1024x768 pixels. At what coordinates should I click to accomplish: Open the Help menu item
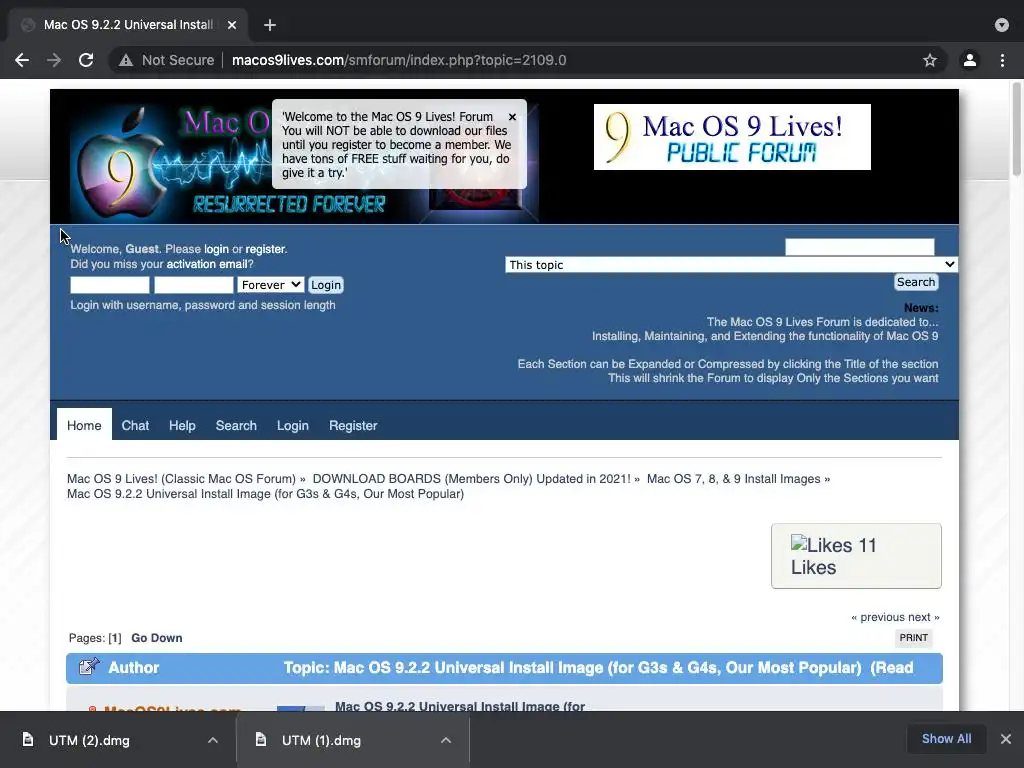pos(182,425)
